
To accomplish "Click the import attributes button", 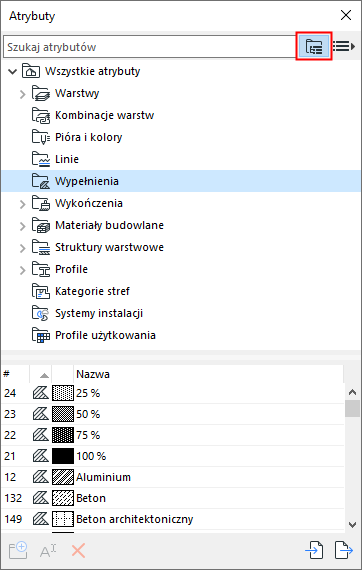I will click(x=314, y=550).
